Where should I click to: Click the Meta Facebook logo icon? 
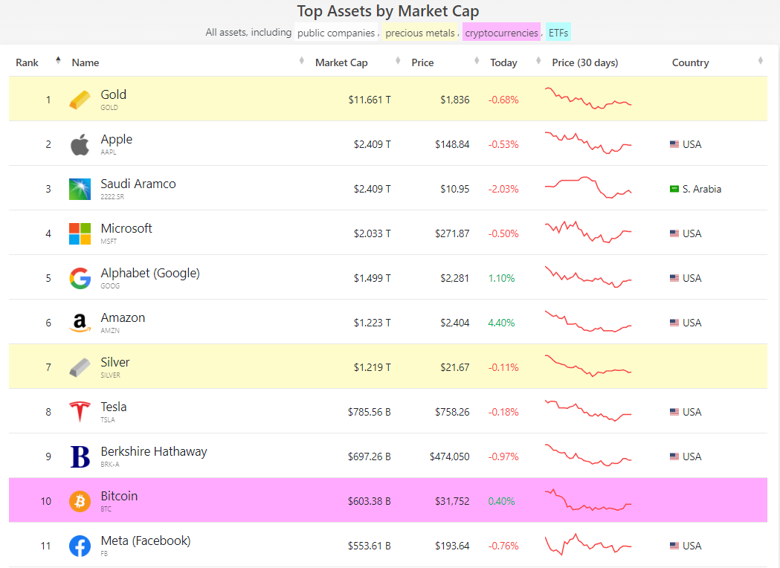80,546
